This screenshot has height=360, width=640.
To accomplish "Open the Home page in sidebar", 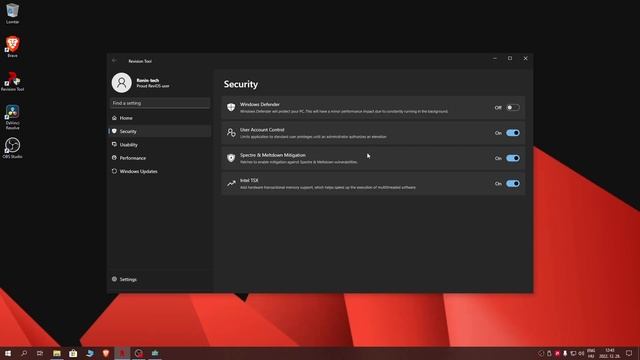I will (160, 118).
